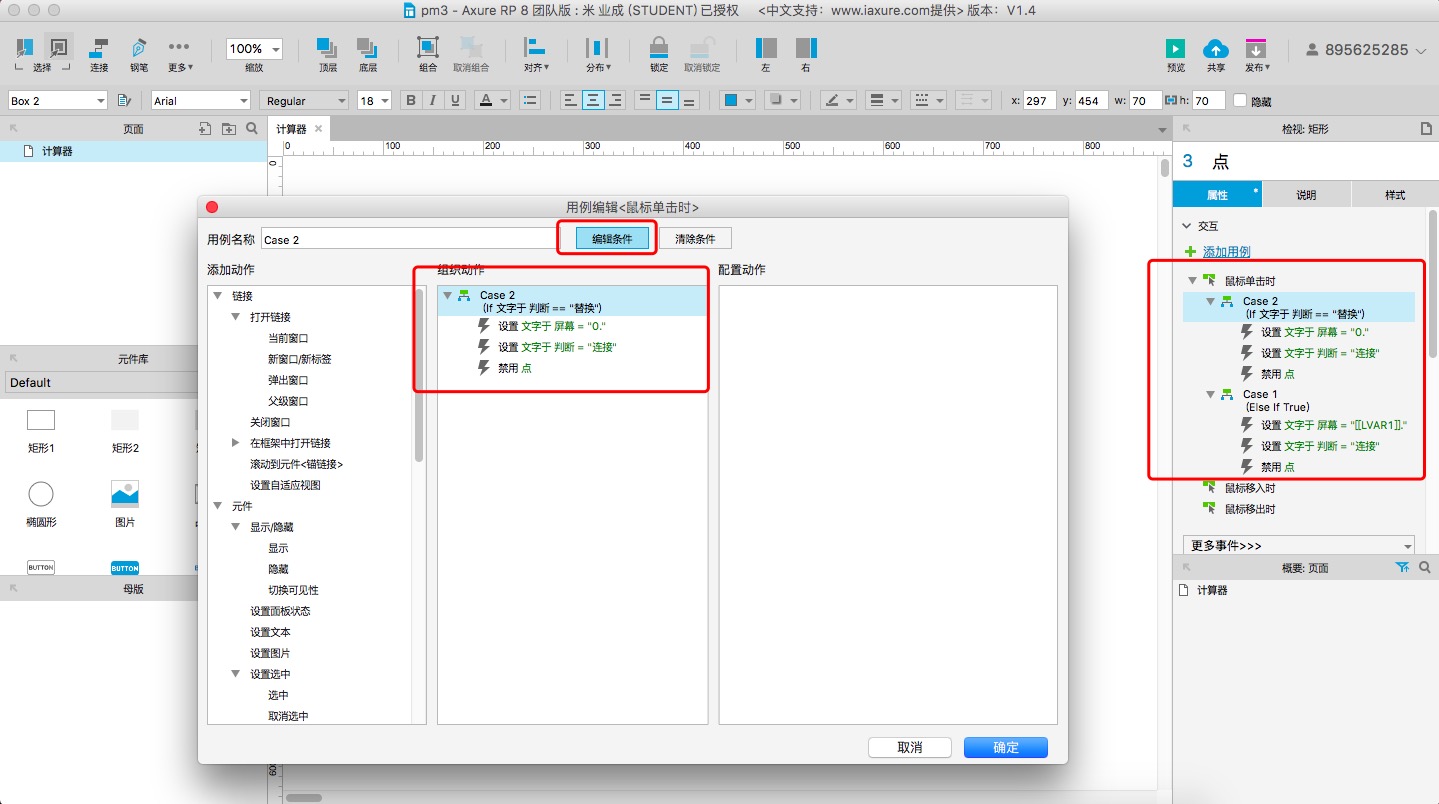
Task: Toggle the 右 right panel icon
Action: 806,48
